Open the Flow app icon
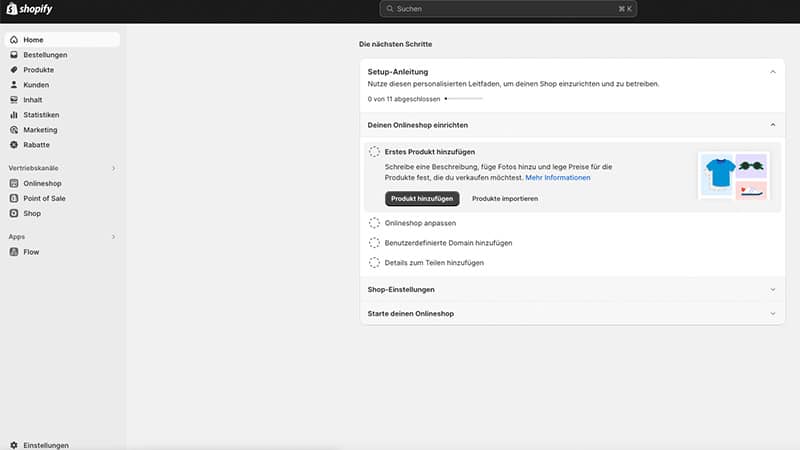 point(14,252)
